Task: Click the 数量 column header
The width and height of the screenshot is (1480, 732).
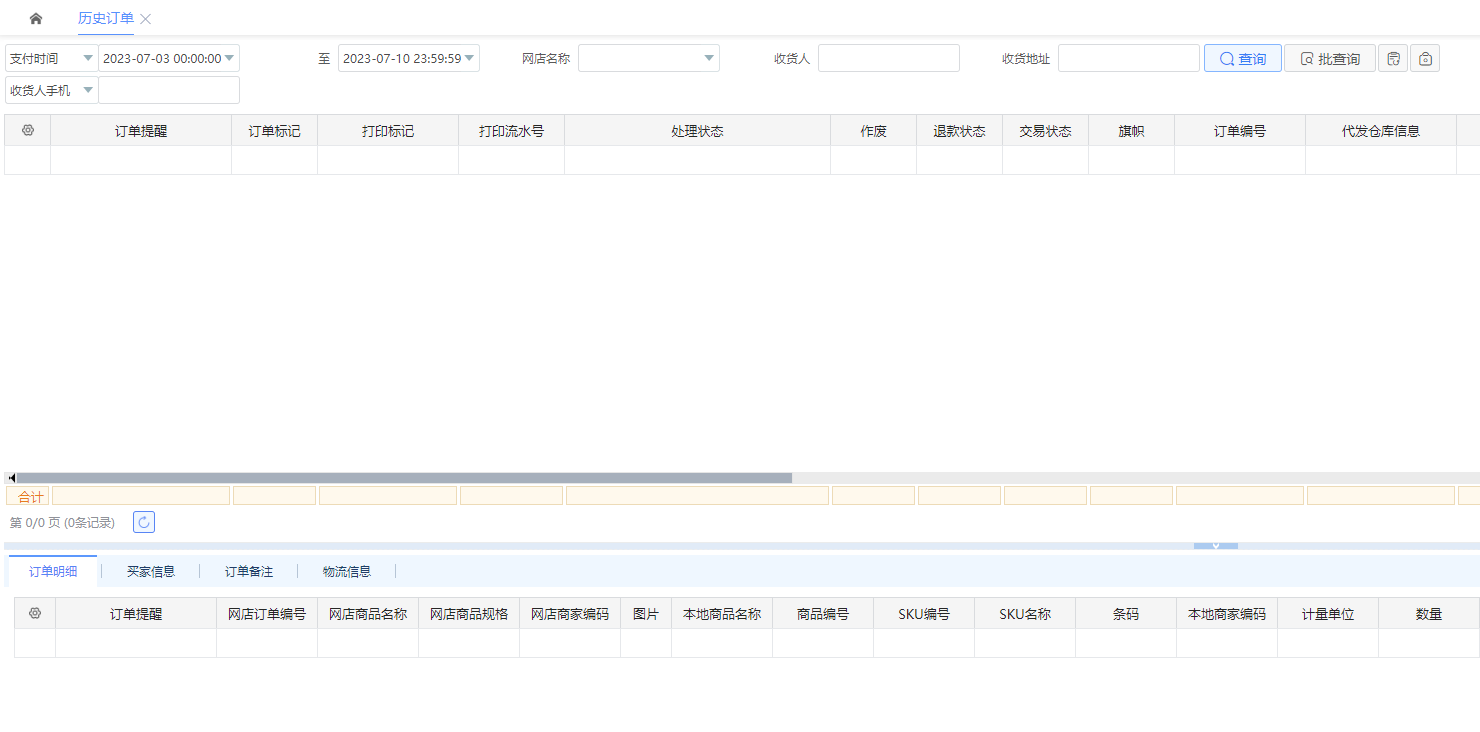Action: pos(1429,614)
